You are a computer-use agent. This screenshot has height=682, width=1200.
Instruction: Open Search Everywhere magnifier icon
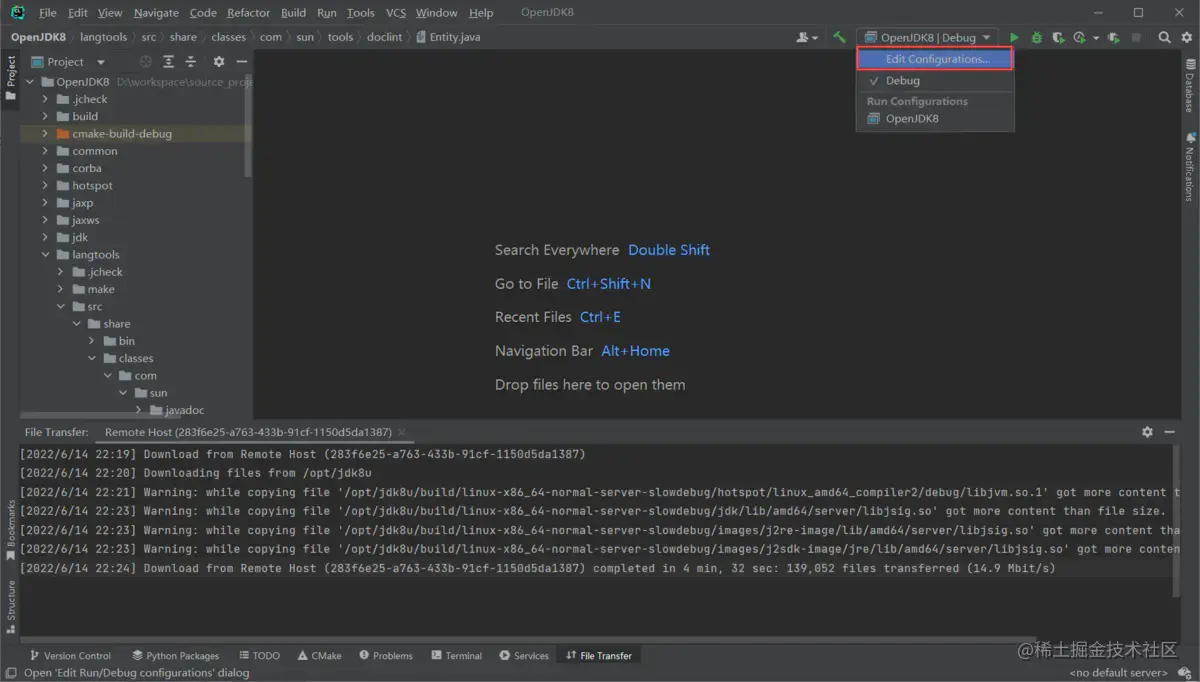tap(1164, 37)
